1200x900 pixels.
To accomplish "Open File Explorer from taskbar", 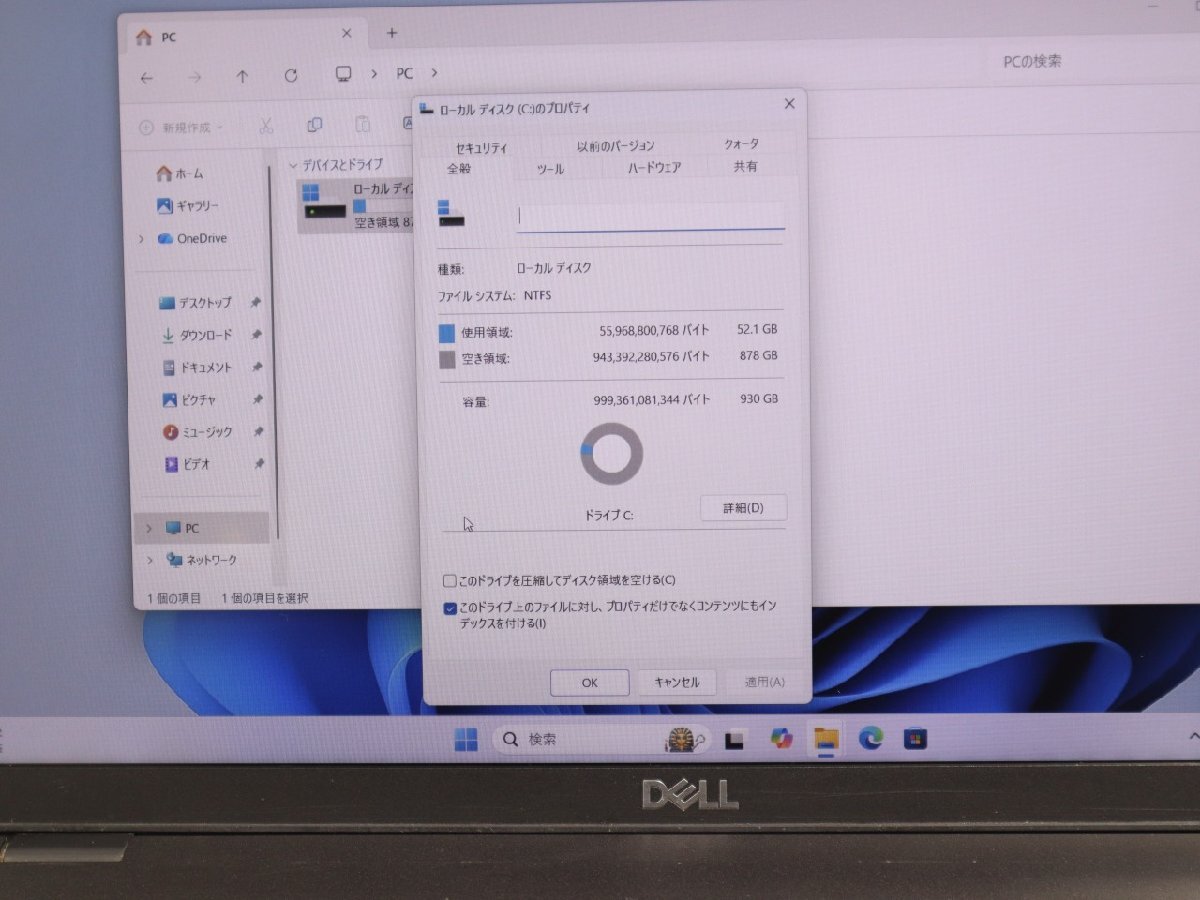I will click(x=826, y=739).
